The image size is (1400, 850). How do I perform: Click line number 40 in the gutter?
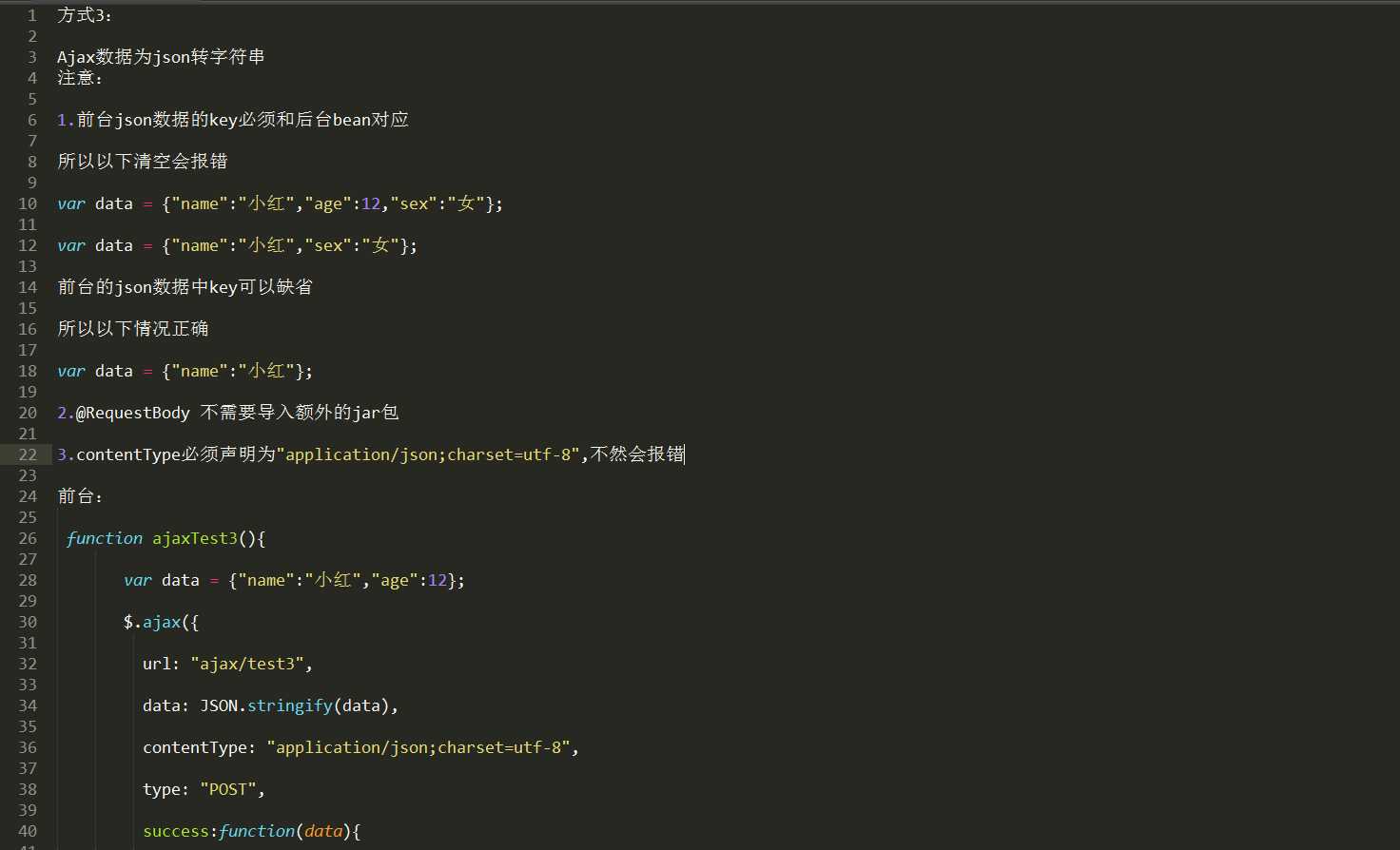(28, 831)
